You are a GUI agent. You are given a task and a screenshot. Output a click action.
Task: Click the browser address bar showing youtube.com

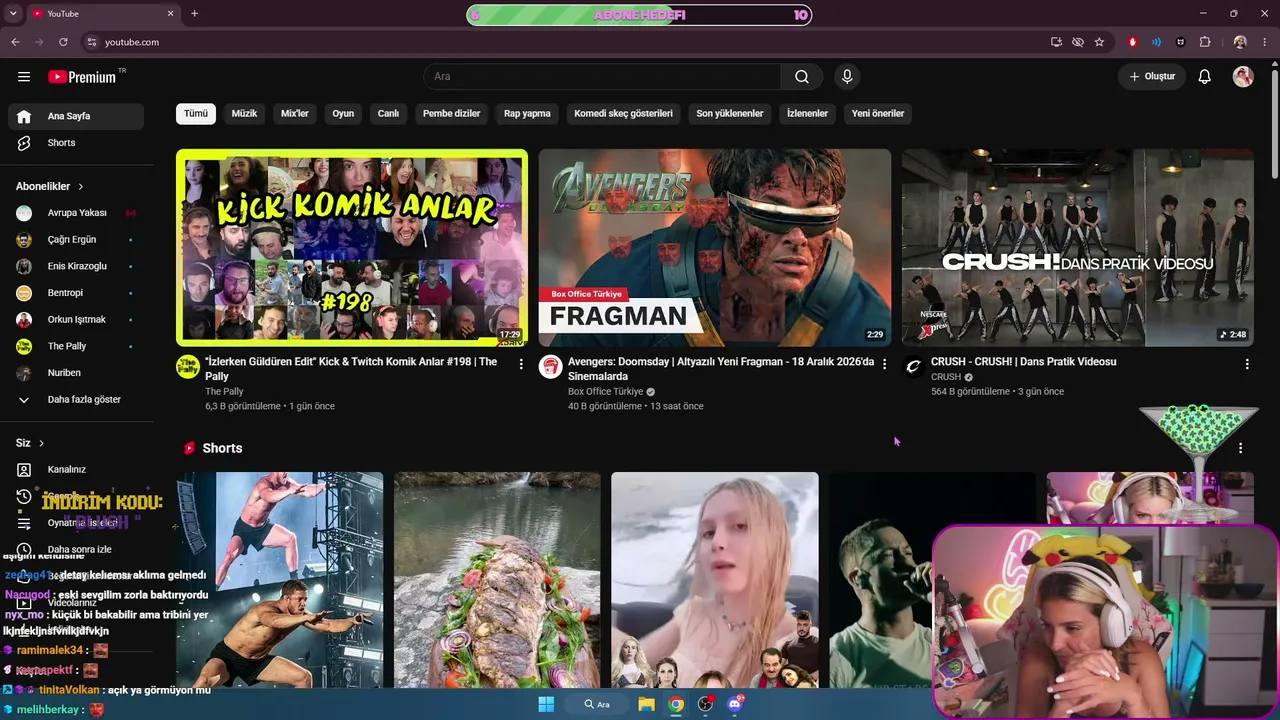560,42
